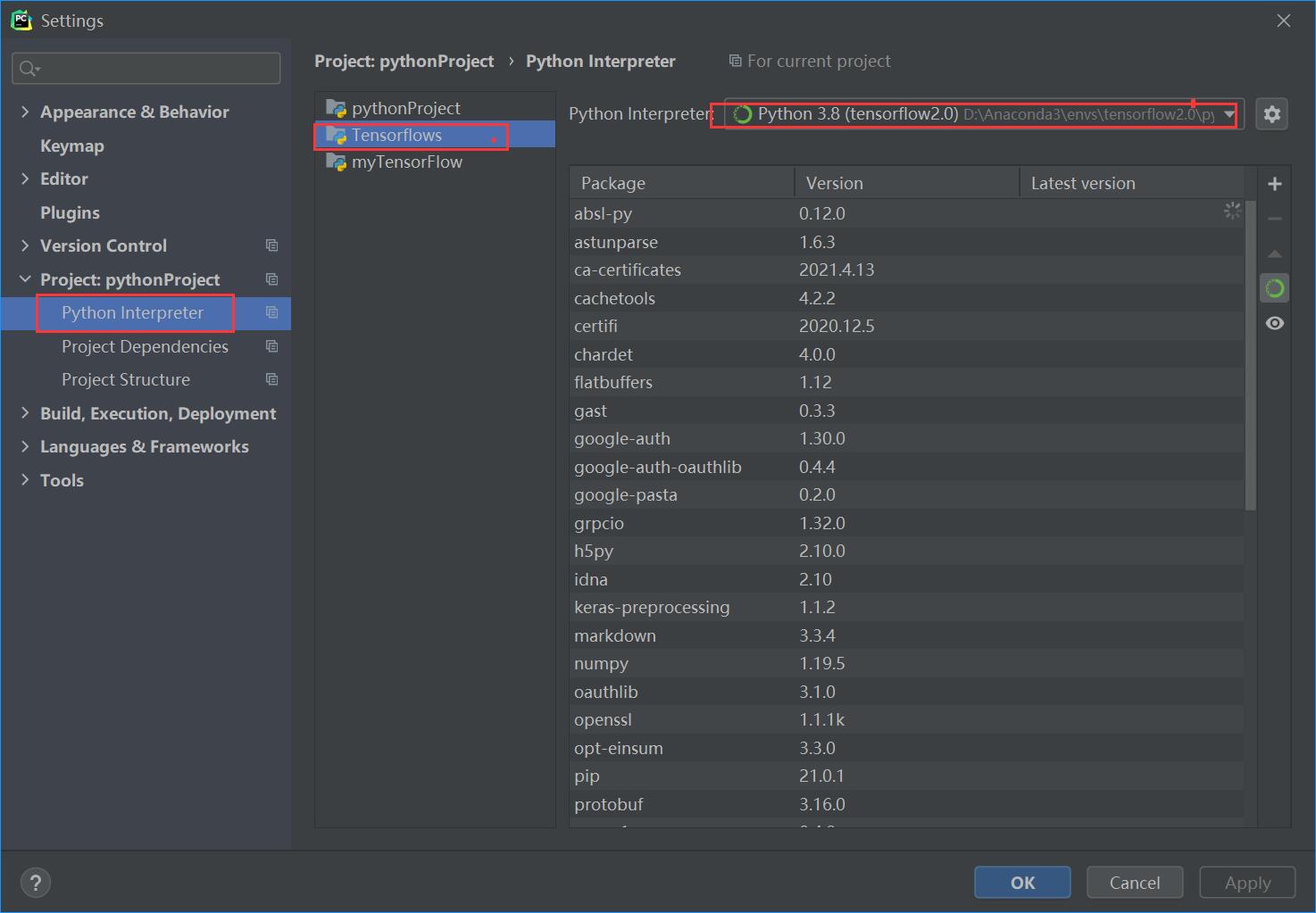Open Keymap settings
Viewport: 1316px width, 913px height.
click(72, 145)
